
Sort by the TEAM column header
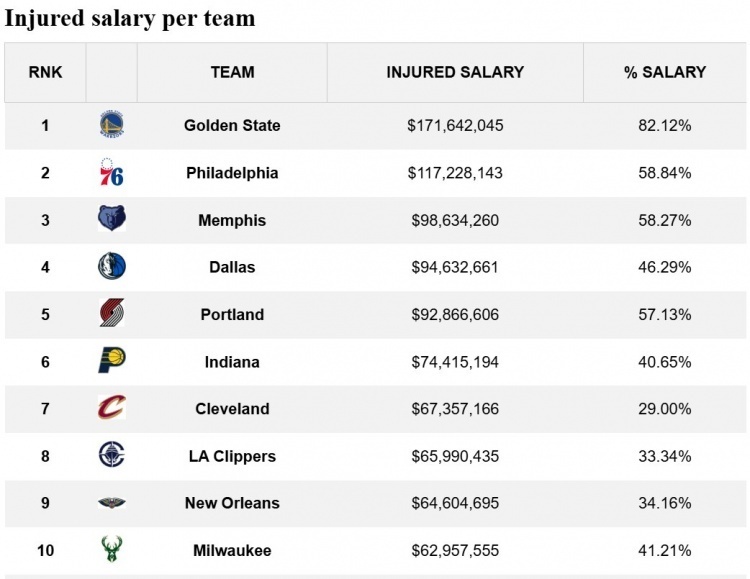(x=232, y=72)
